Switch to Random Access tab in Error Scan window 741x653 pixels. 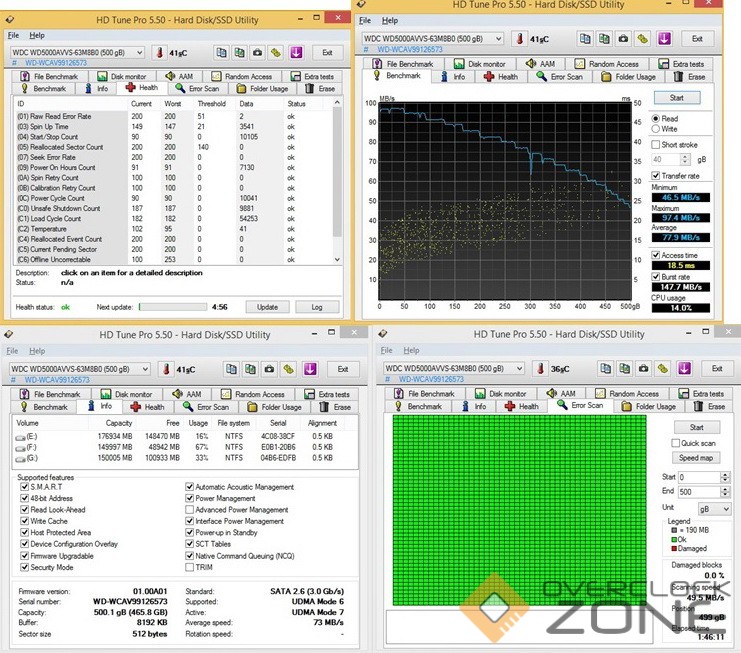(x=627, y=394)
